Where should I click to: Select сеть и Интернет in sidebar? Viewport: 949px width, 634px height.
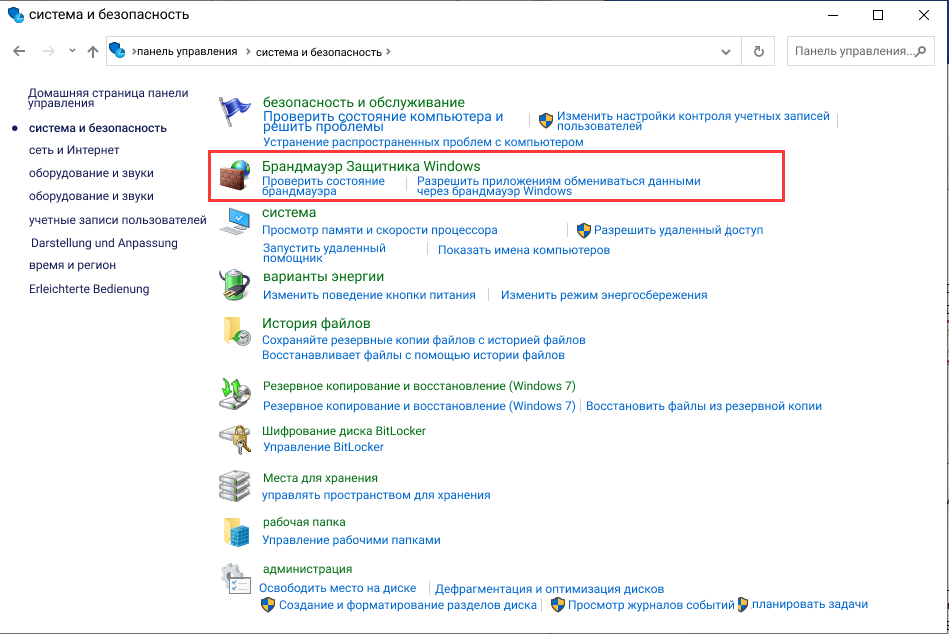[74, 150]
